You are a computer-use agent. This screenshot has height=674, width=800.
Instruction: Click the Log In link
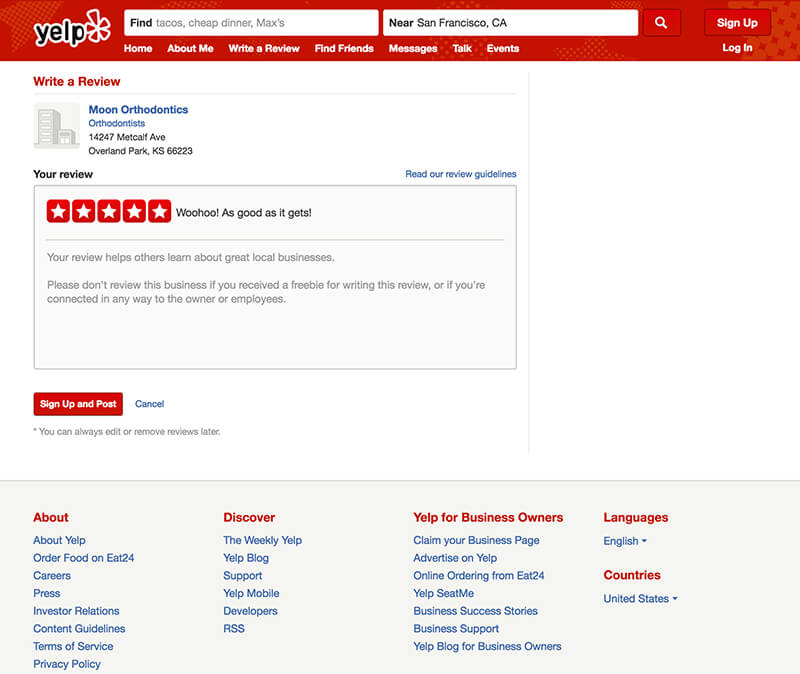pos(737,48)
